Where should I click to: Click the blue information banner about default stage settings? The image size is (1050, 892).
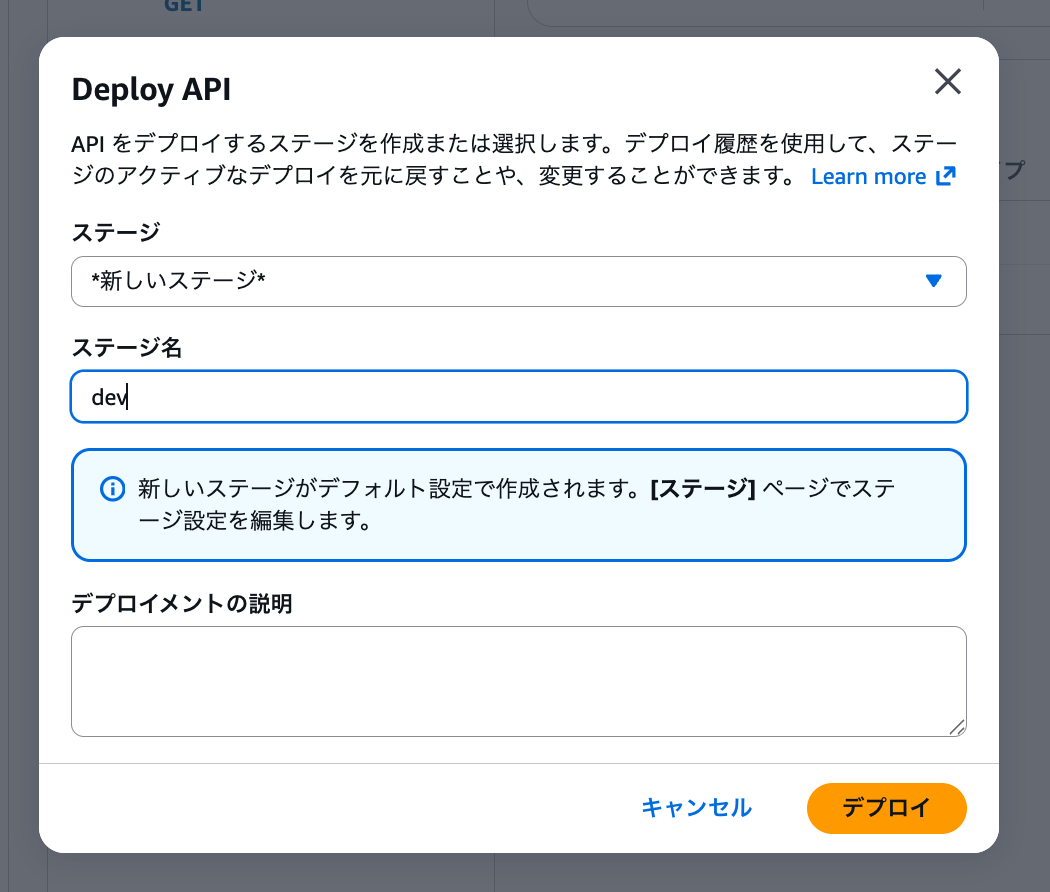pyautogui.click(x=518, y=504)
